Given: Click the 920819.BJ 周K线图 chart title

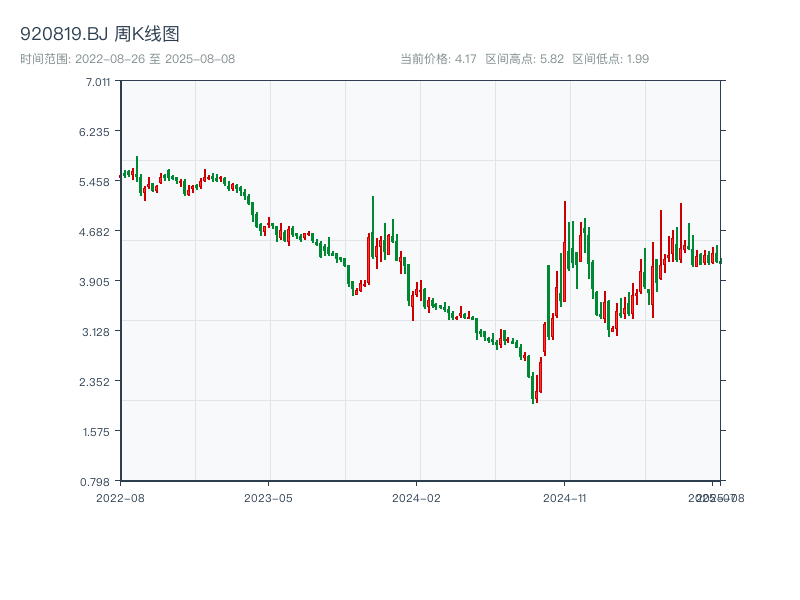Looking at the screenshot, I should click(100, 35).
